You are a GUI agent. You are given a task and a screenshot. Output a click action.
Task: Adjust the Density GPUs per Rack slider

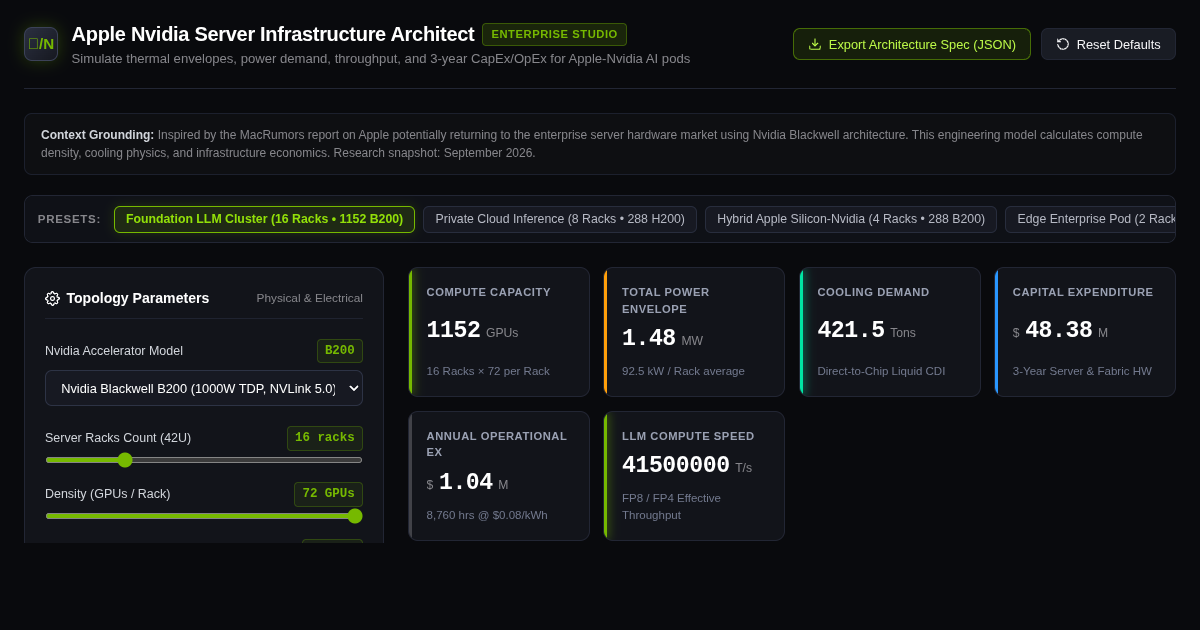click(x=204, y=516)
